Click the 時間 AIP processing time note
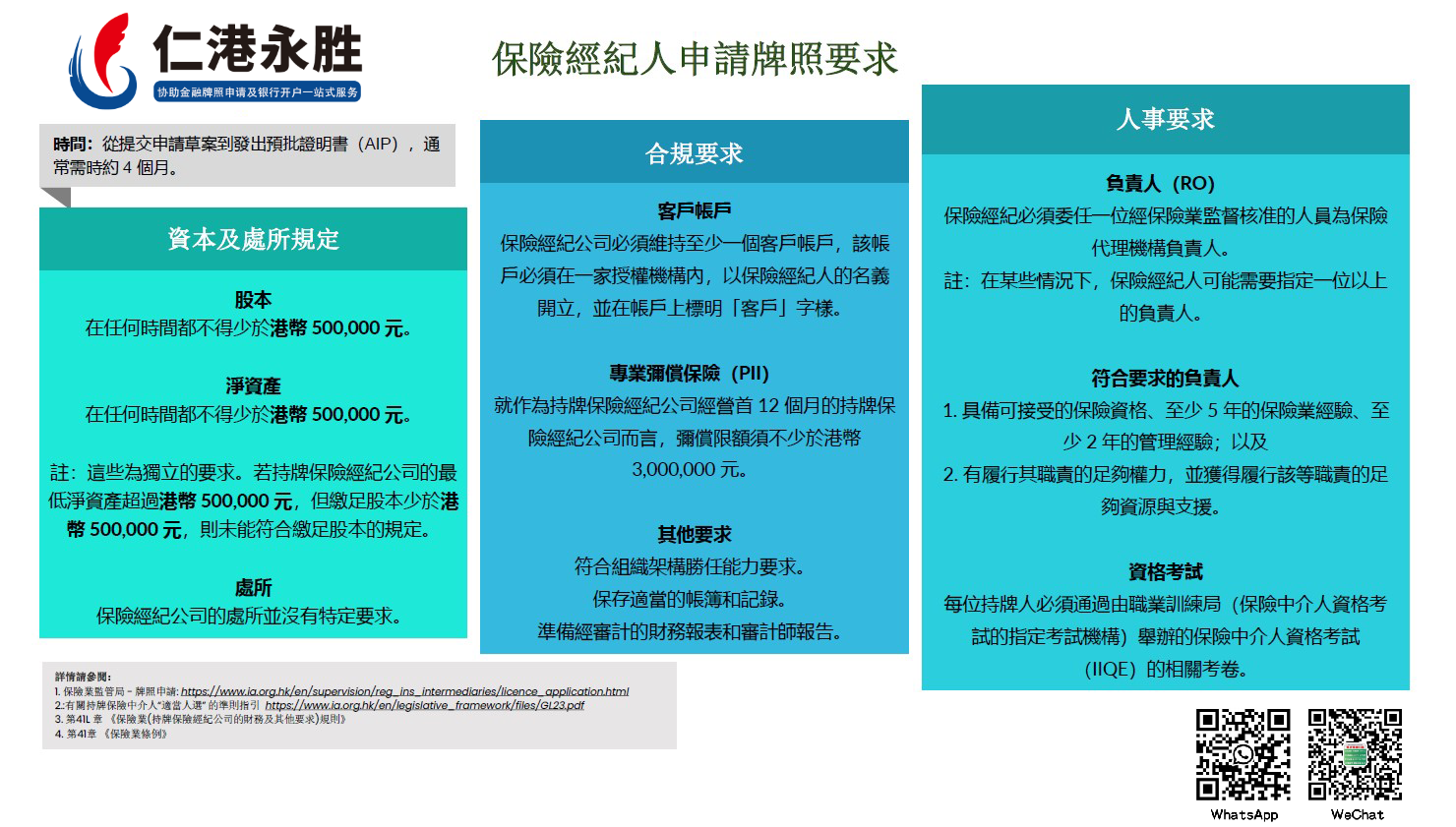The image size is (1456, 827). click(x=246, y=155)
